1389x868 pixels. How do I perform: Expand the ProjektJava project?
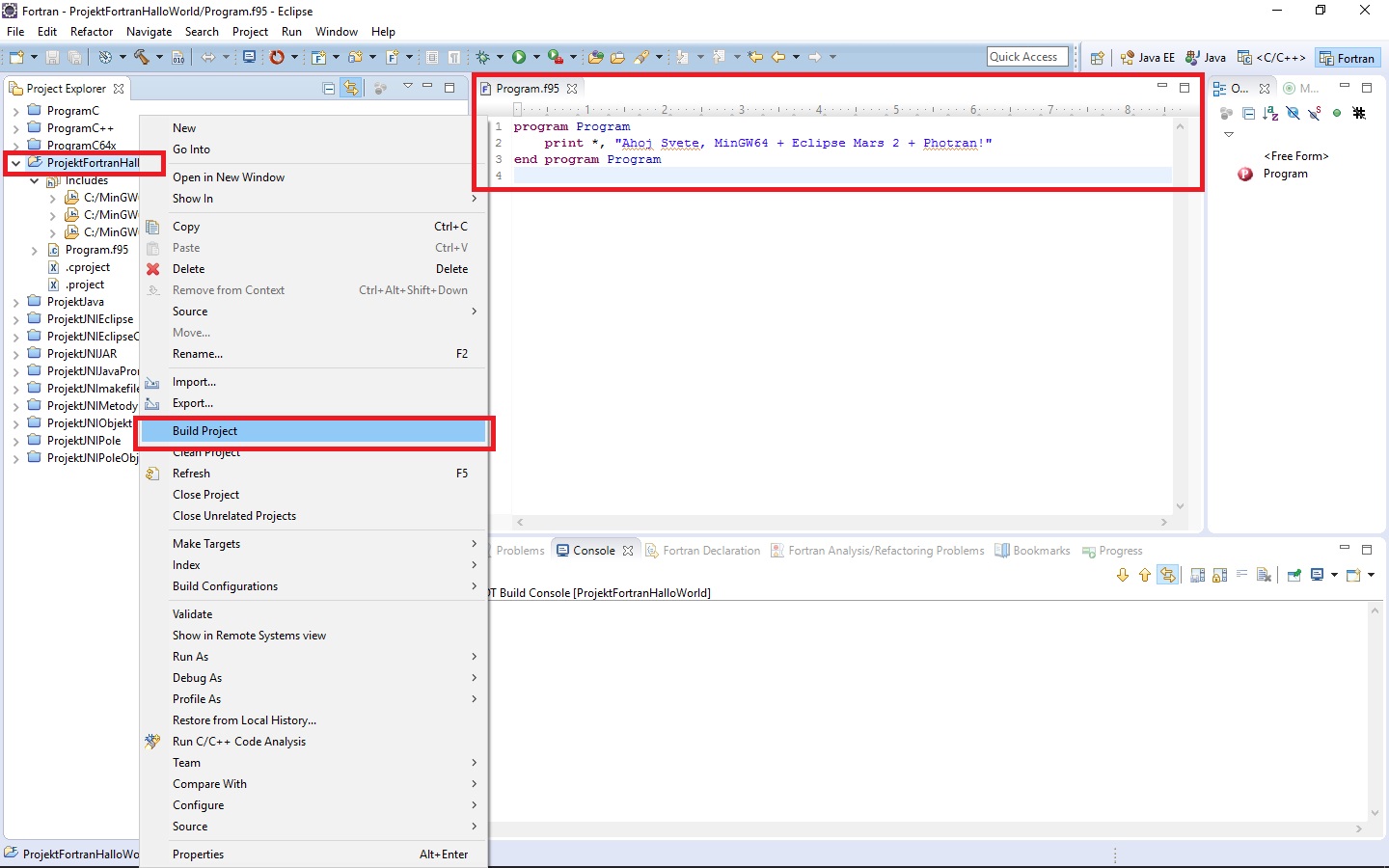[16, 301]
